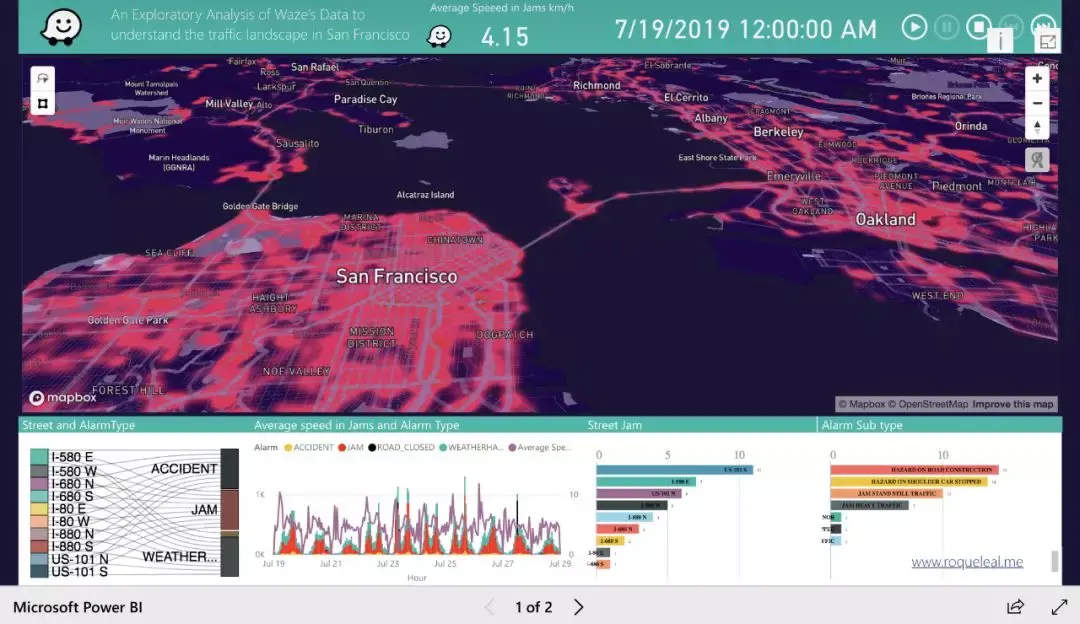
Task: Click the tilt arrow below the zoom controls
Action: (x=1037, y=127)
